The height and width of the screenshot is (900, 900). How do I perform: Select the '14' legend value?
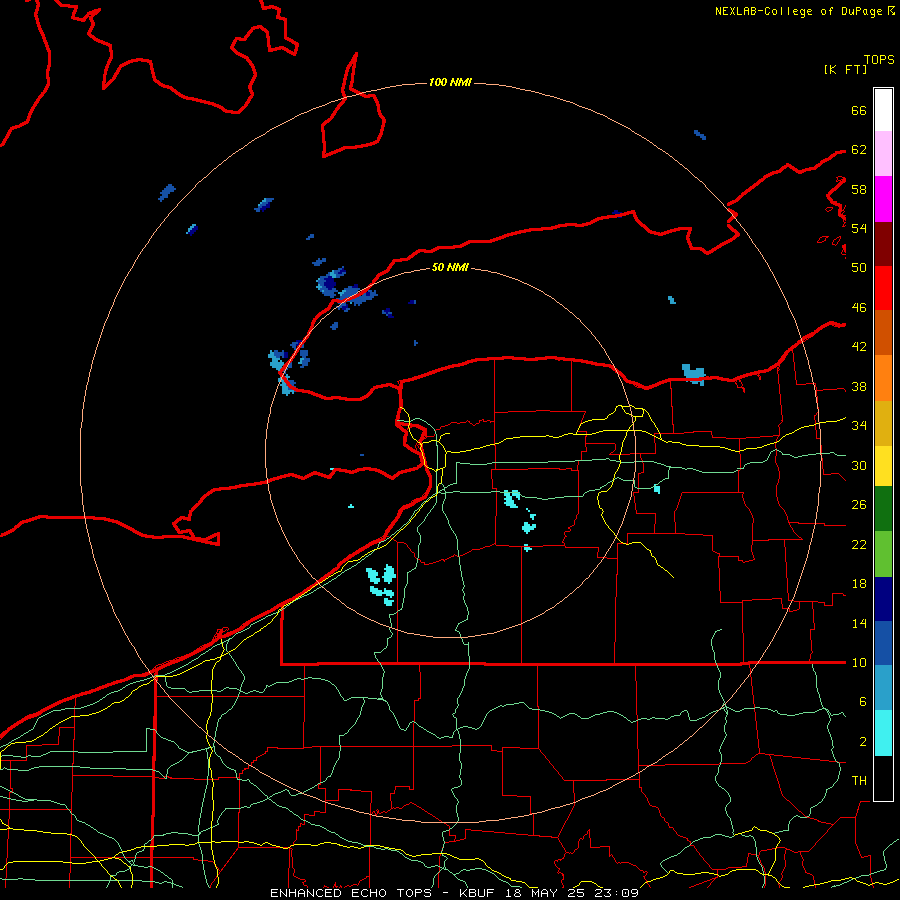[859, 623]
